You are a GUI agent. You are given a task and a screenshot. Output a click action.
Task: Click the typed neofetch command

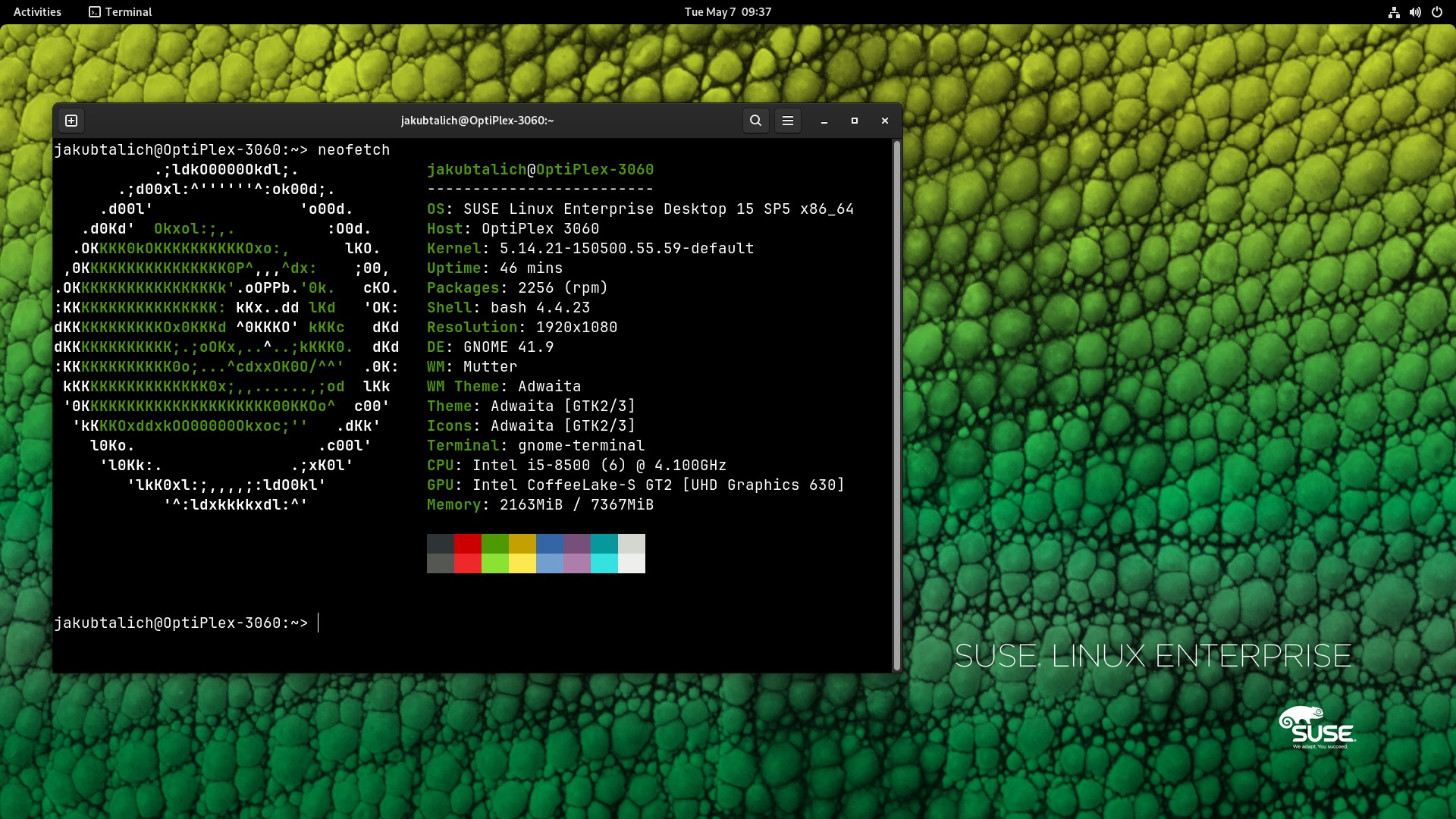(x=354, y=150)
